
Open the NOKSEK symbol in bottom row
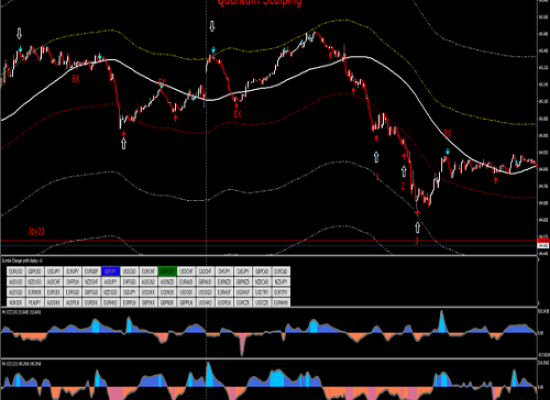click(x=16, y=302)
